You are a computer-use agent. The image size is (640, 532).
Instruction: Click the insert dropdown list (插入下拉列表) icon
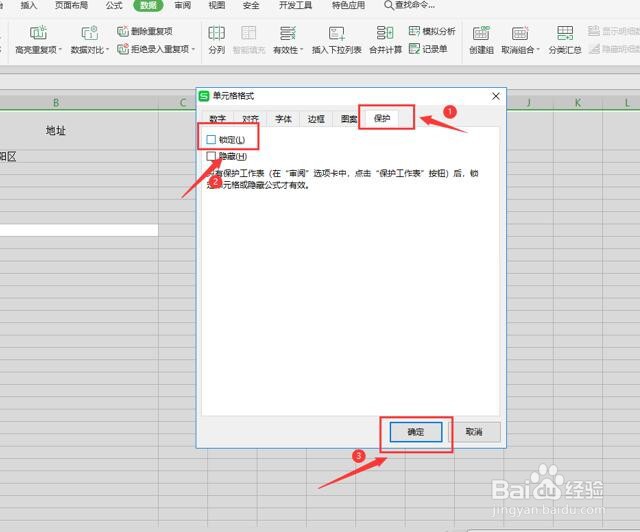[x=337, y=33]
